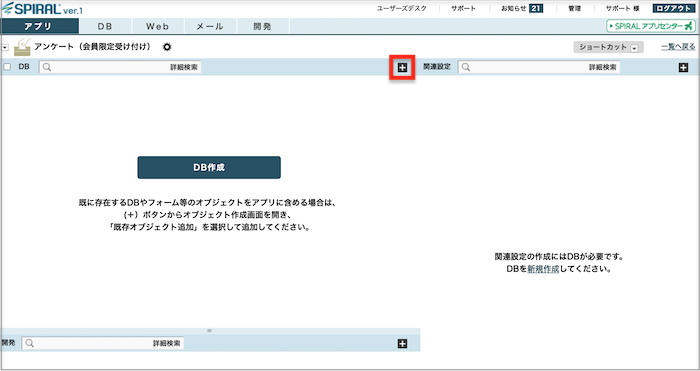Screen dimensions: 700x371
Task: Open the 管理 link
Action: tap(575, 8)
